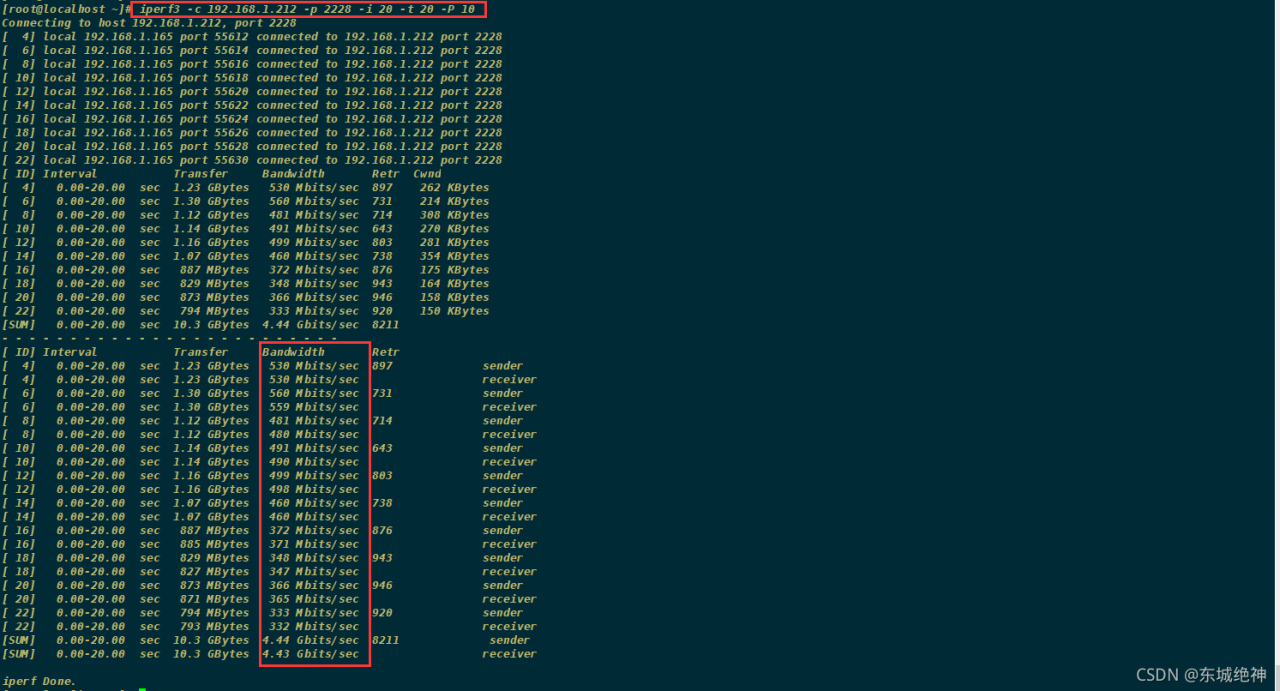Click the '332 Mbits/sec' receiver bandwidth
This screenshot has height=691, width=1280.
[314, 627]
